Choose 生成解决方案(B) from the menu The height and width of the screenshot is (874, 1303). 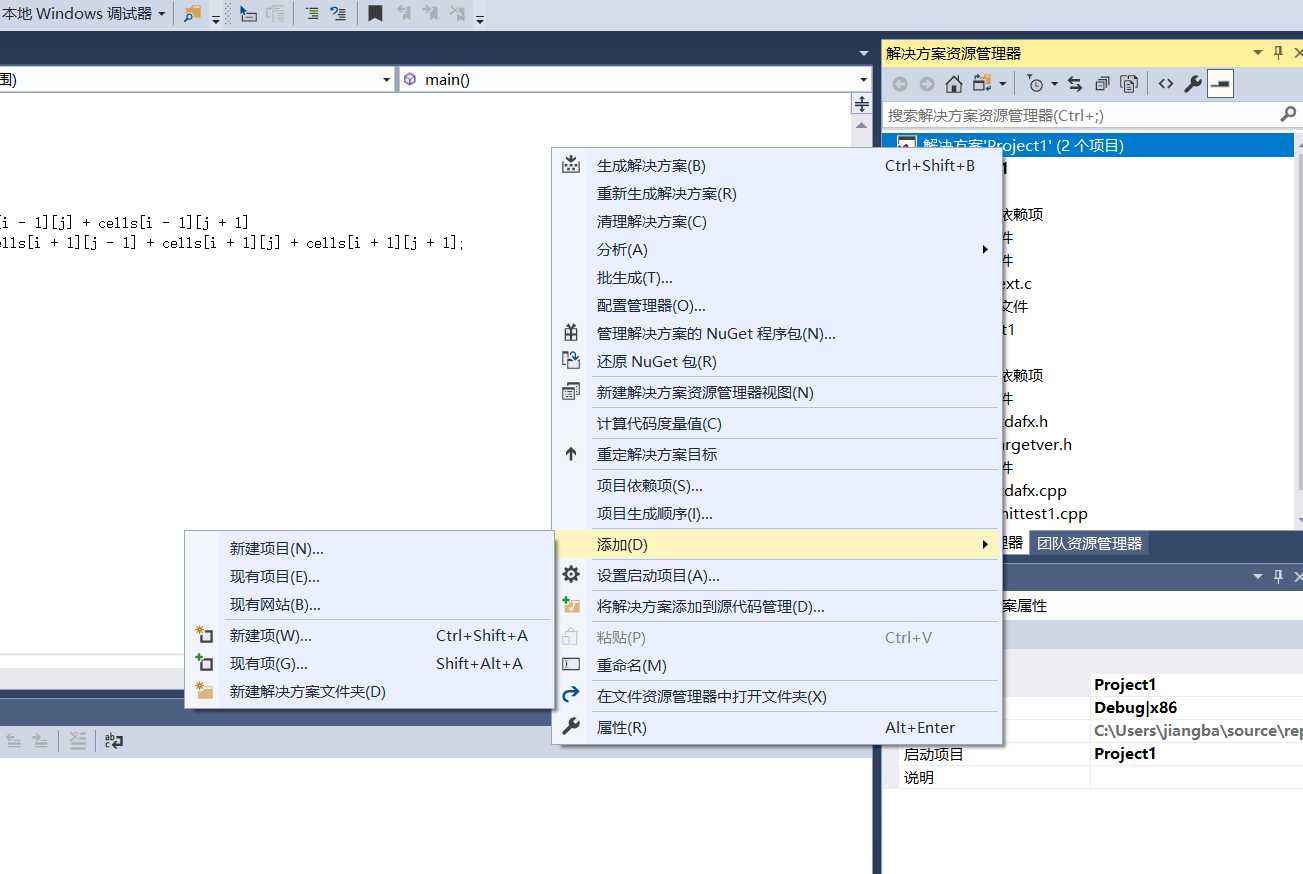778,166
